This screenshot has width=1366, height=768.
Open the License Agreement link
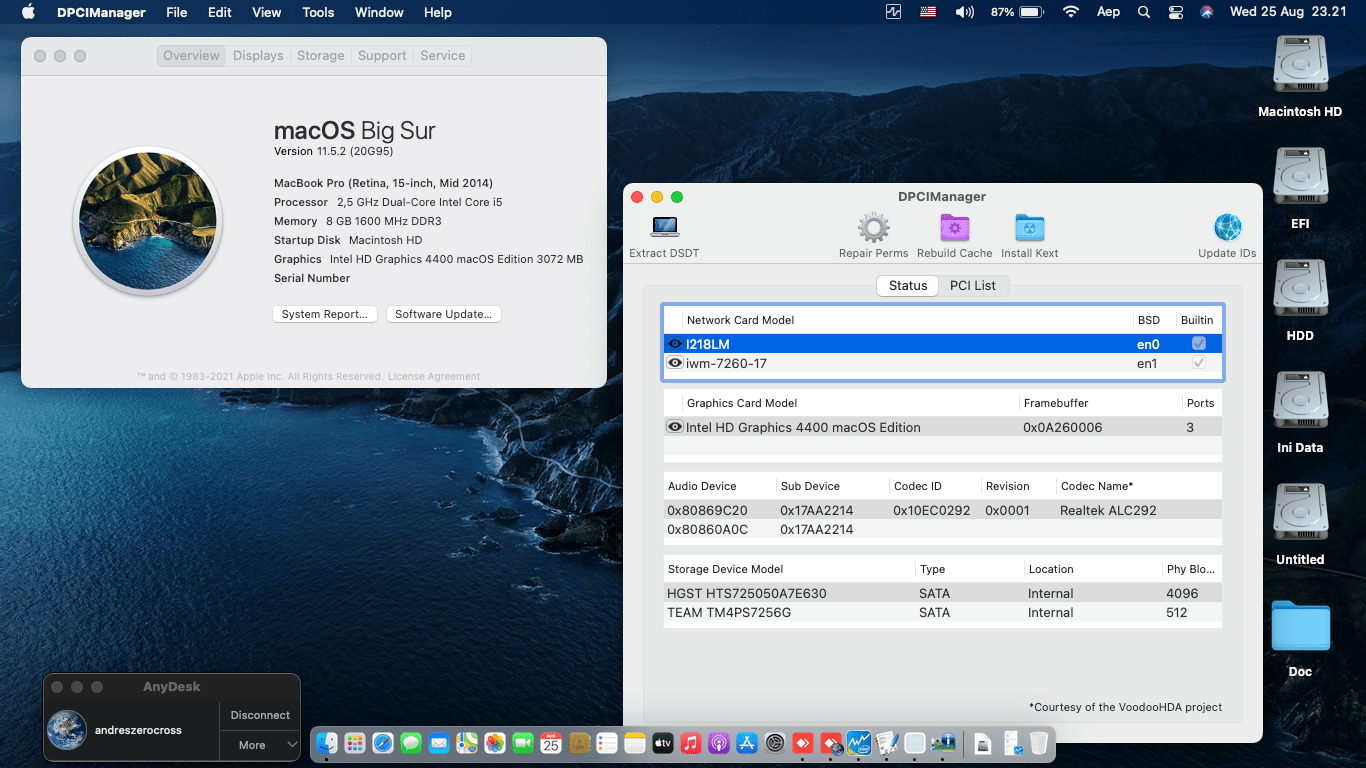434,377
